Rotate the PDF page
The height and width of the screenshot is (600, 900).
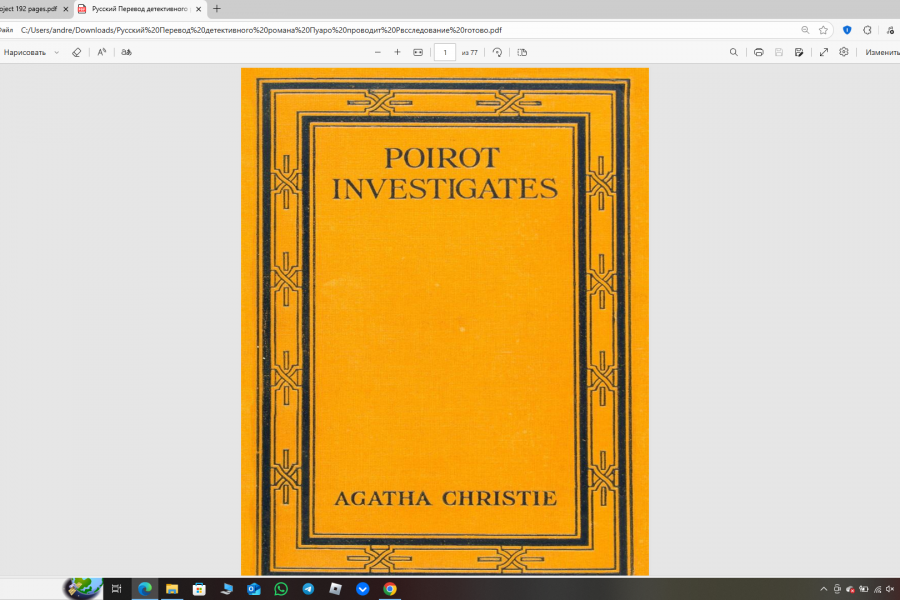pos(497,52)
